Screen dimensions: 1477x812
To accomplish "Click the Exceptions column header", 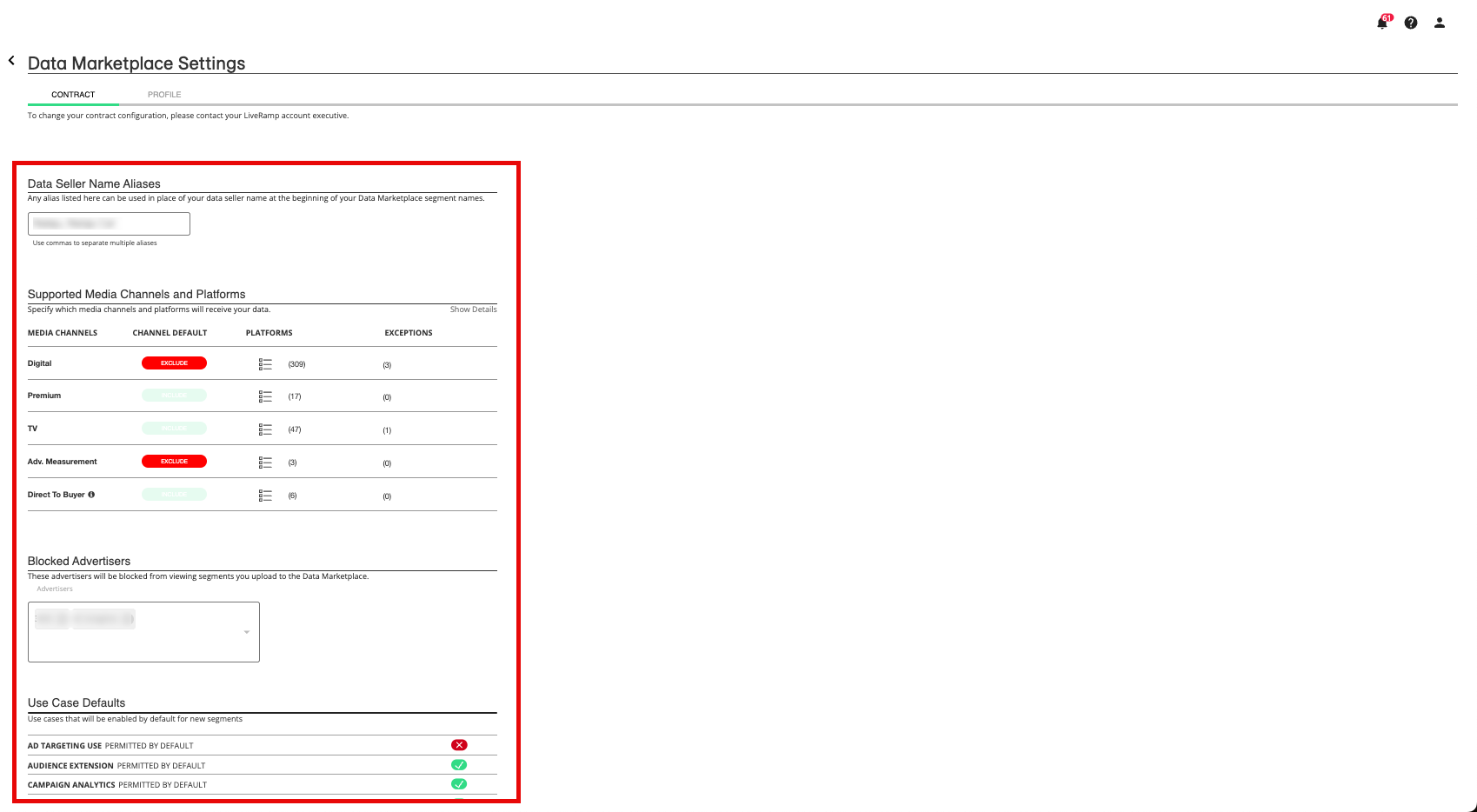I will pos(409,333).
